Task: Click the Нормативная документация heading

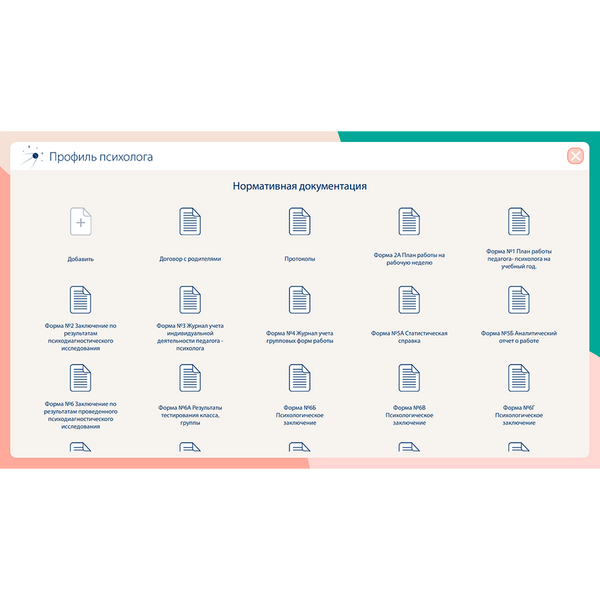Action: coord(300,186)
